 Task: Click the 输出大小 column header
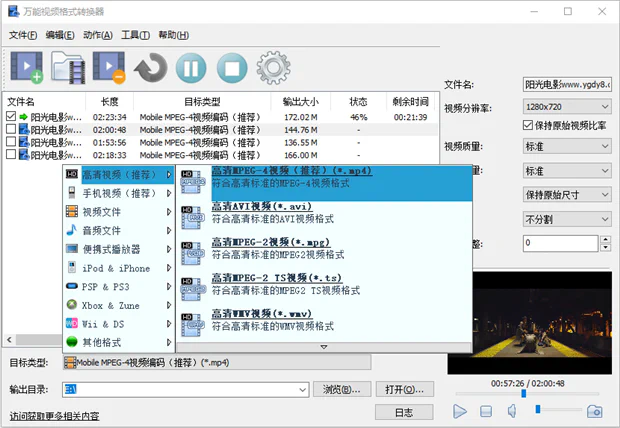click(x=301, y=102)
